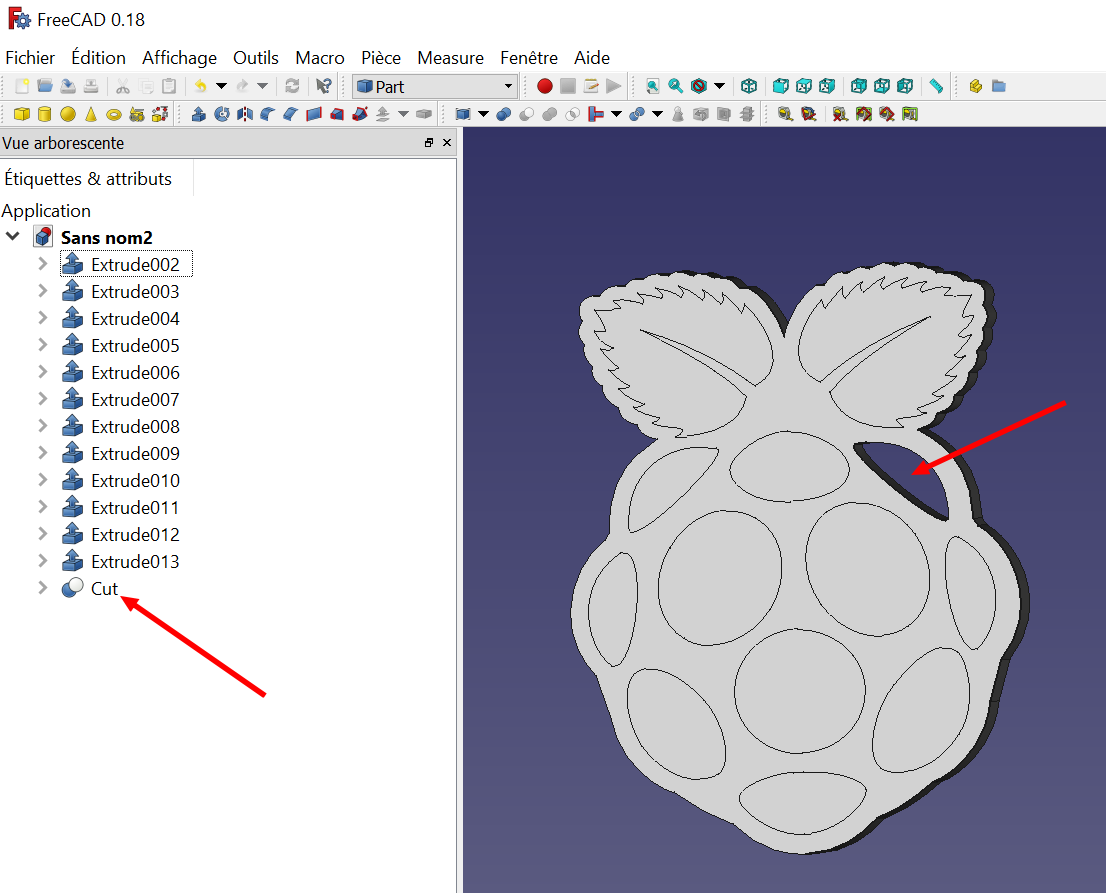
Task: Select the Sans nom2 document
Action: pyautogui.click(x=107, y=238)
